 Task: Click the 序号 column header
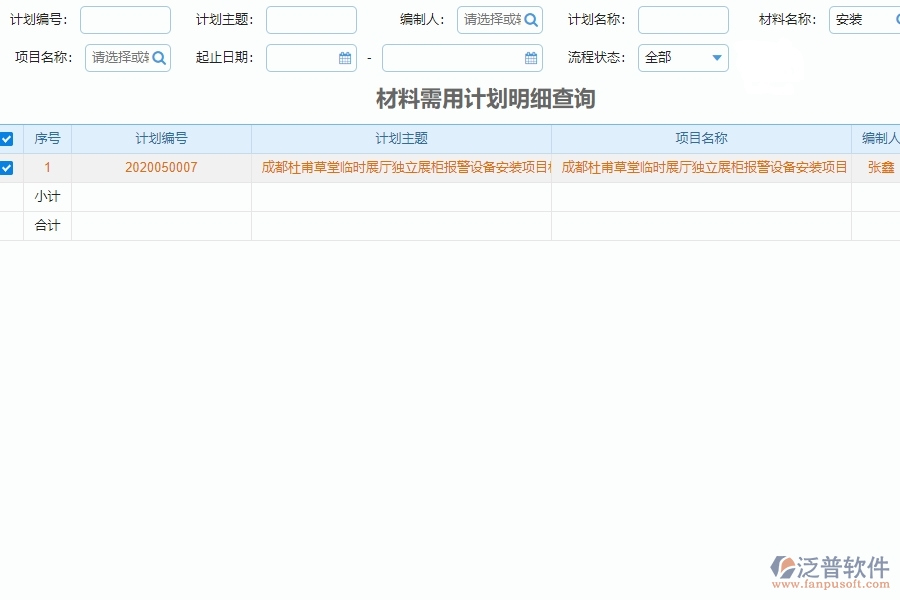click(x=47, y=138)
